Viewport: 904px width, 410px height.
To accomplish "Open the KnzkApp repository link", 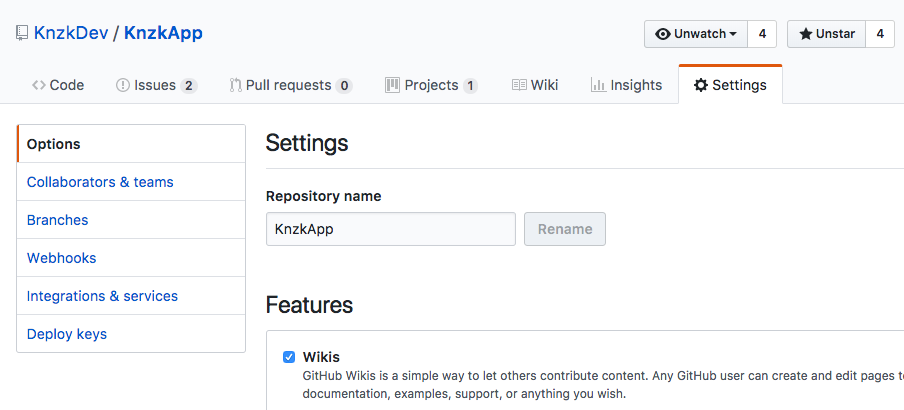I will pos(163,33).
